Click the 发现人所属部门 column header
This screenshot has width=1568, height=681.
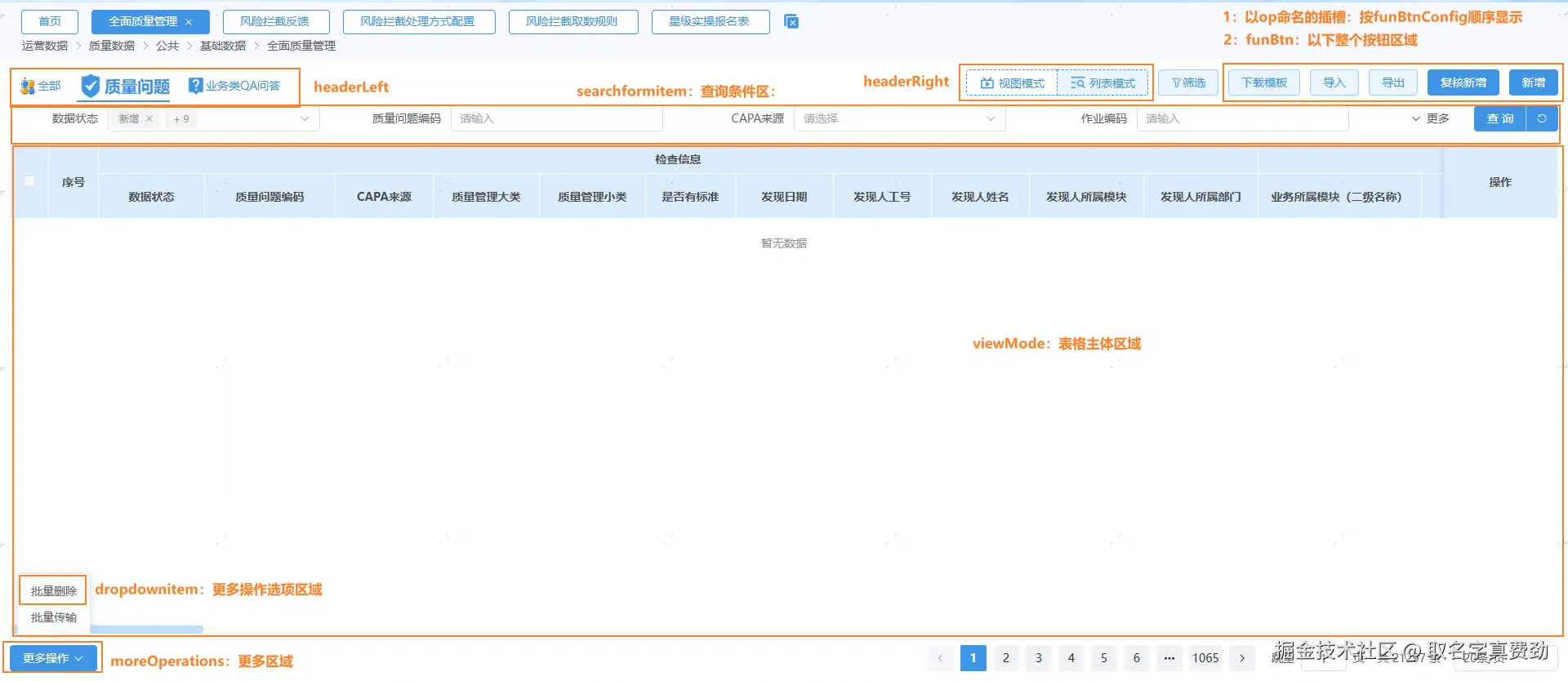pos(1200,197)
